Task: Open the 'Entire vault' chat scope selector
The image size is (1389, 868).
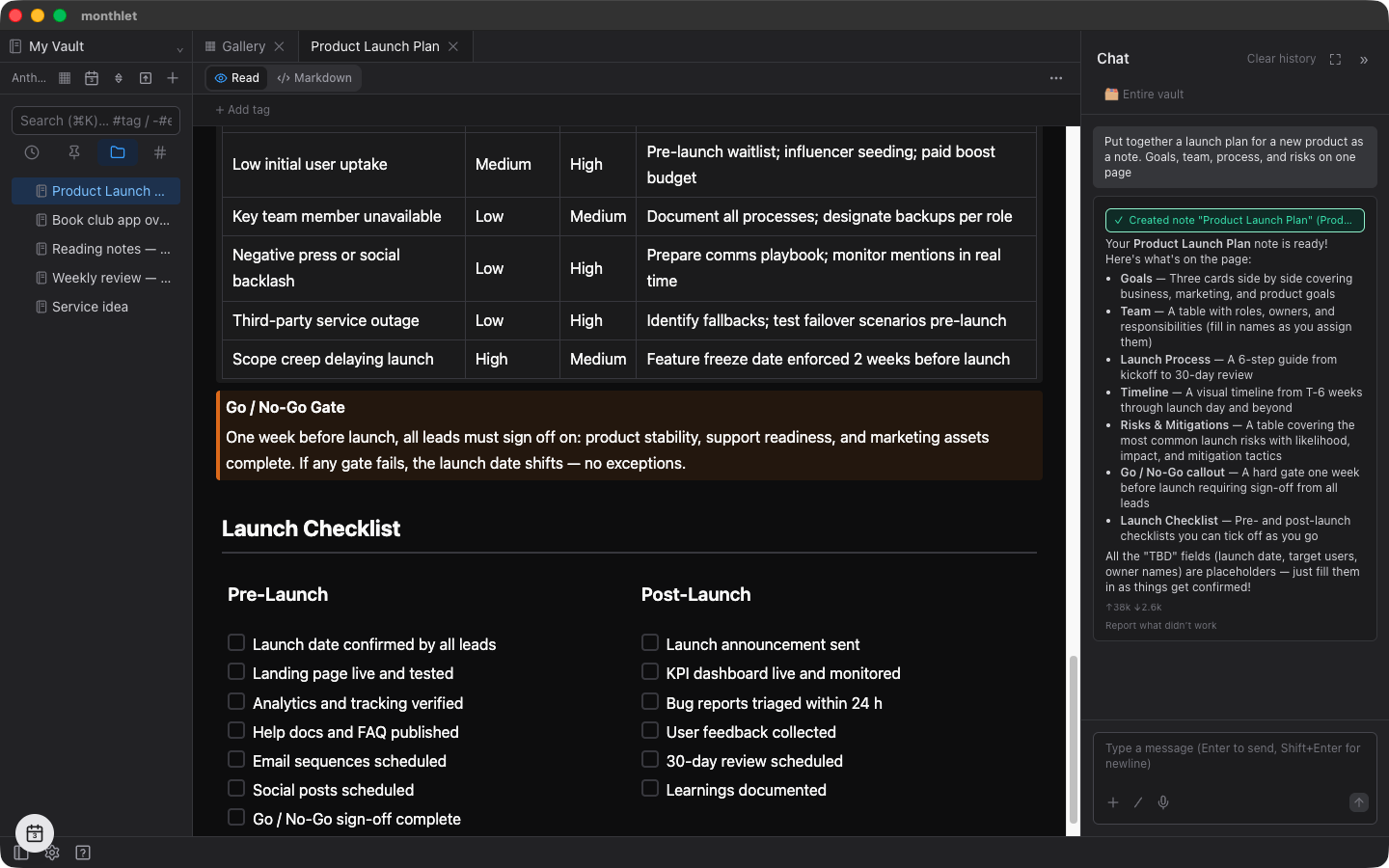Action: (x=1144, y=95)
